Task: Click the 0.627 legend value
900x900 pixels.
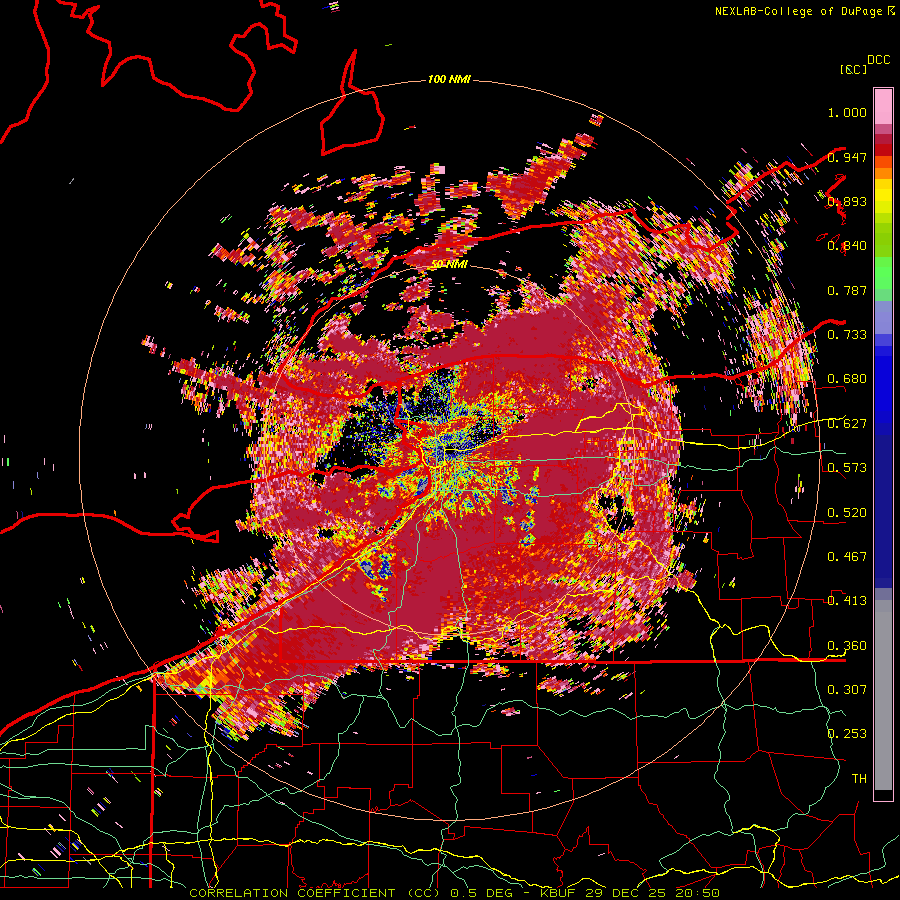Action: click(847, 424)
